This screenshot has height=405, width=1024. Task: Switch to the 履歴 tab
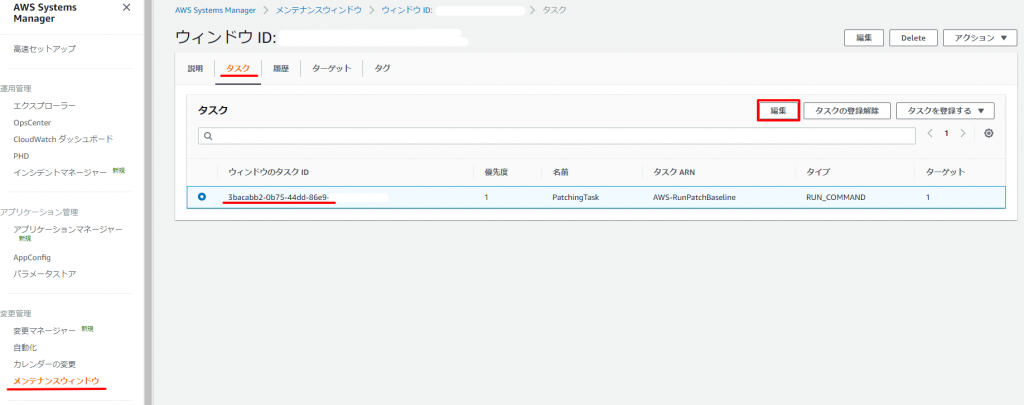[x=281, y=69]
